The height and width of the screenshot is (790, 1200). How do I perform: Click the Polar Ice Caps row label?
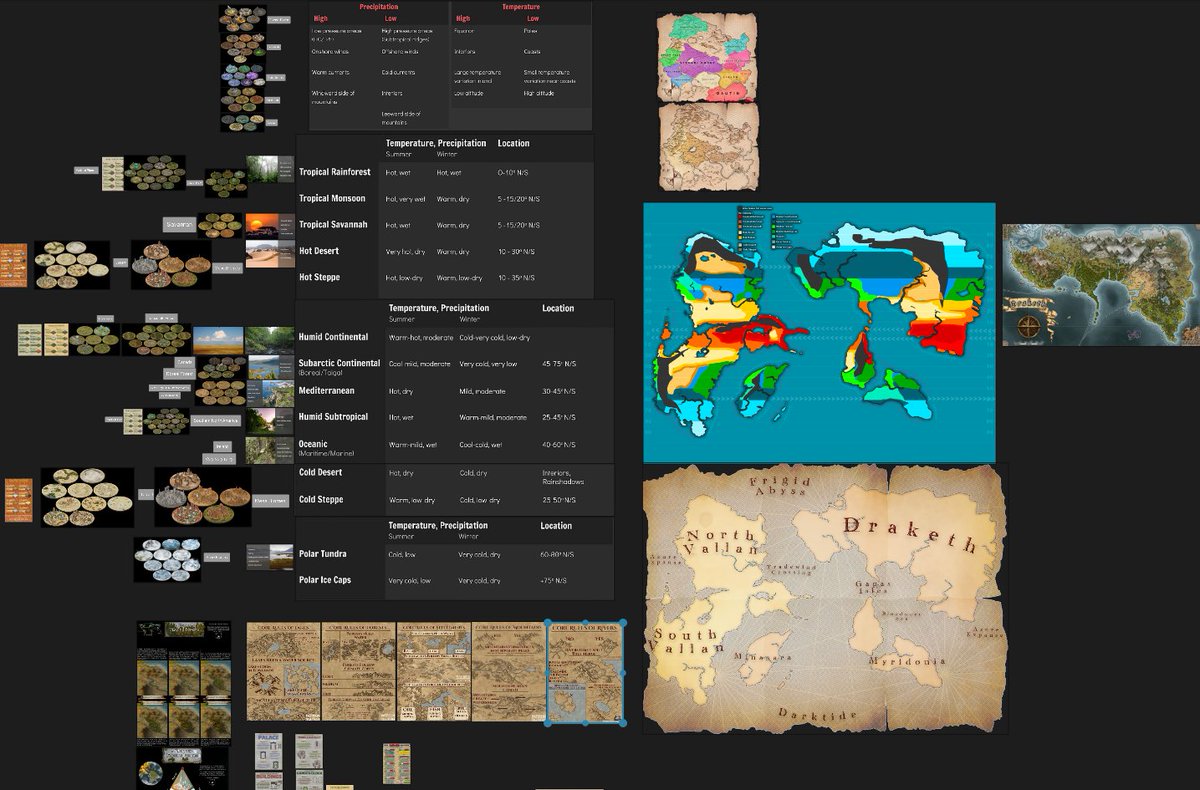tap(325, 580)
